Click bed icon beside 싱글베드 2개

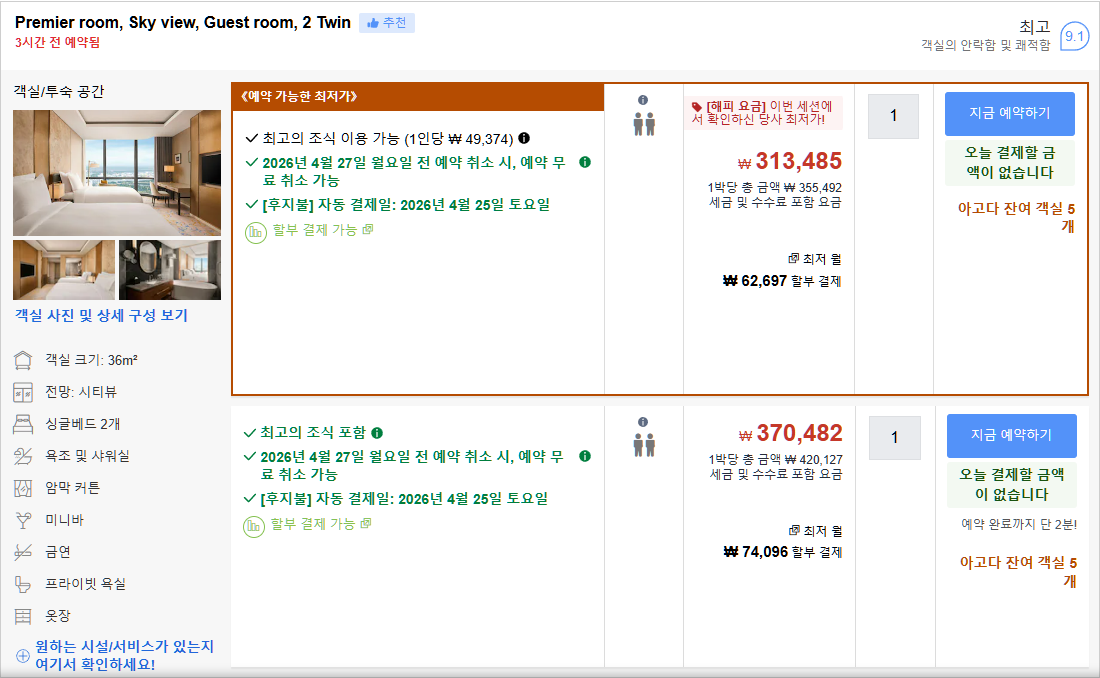click(23, 425)
